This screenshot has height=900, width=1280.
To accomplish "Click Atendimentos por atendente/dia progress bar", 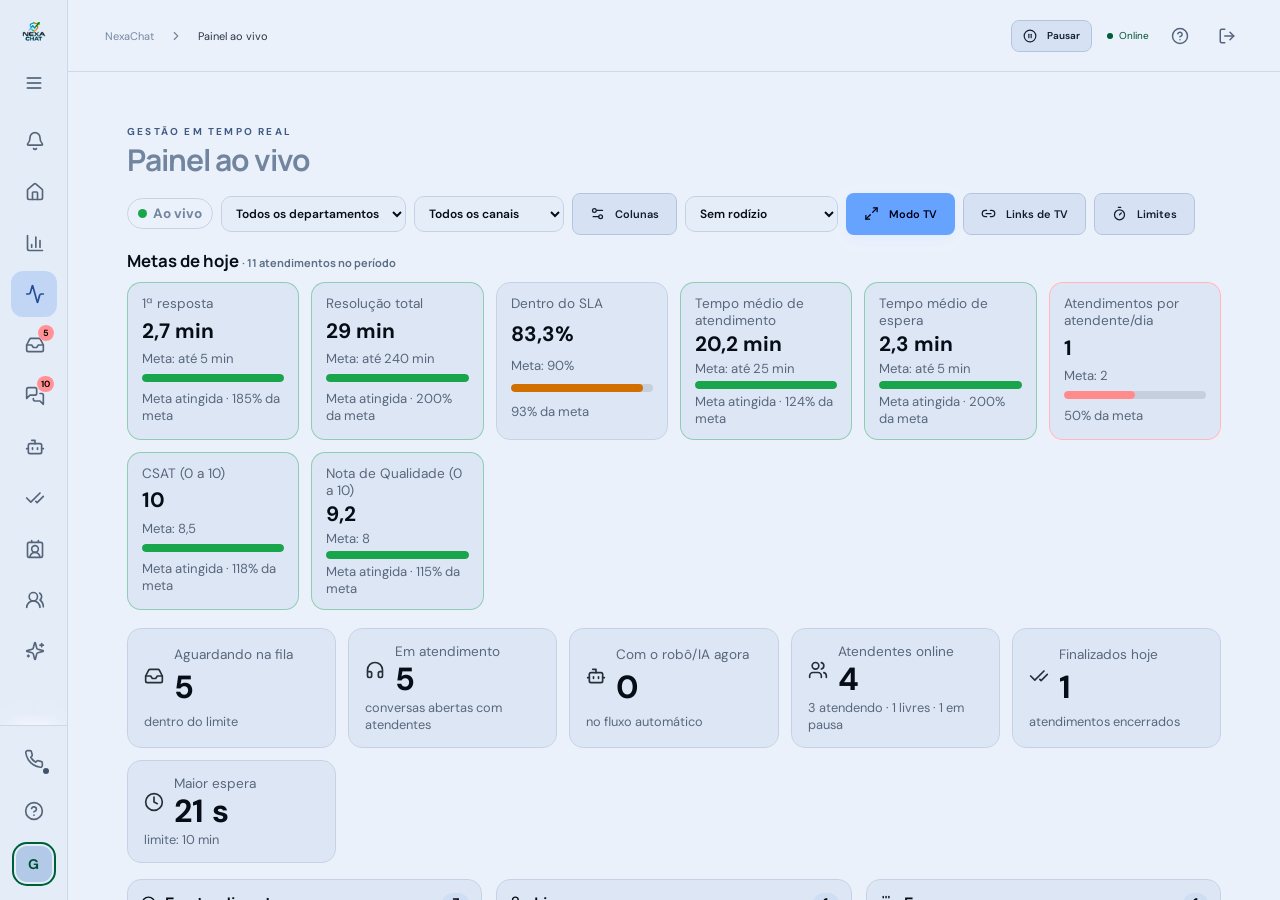I will pos(1135,395).
